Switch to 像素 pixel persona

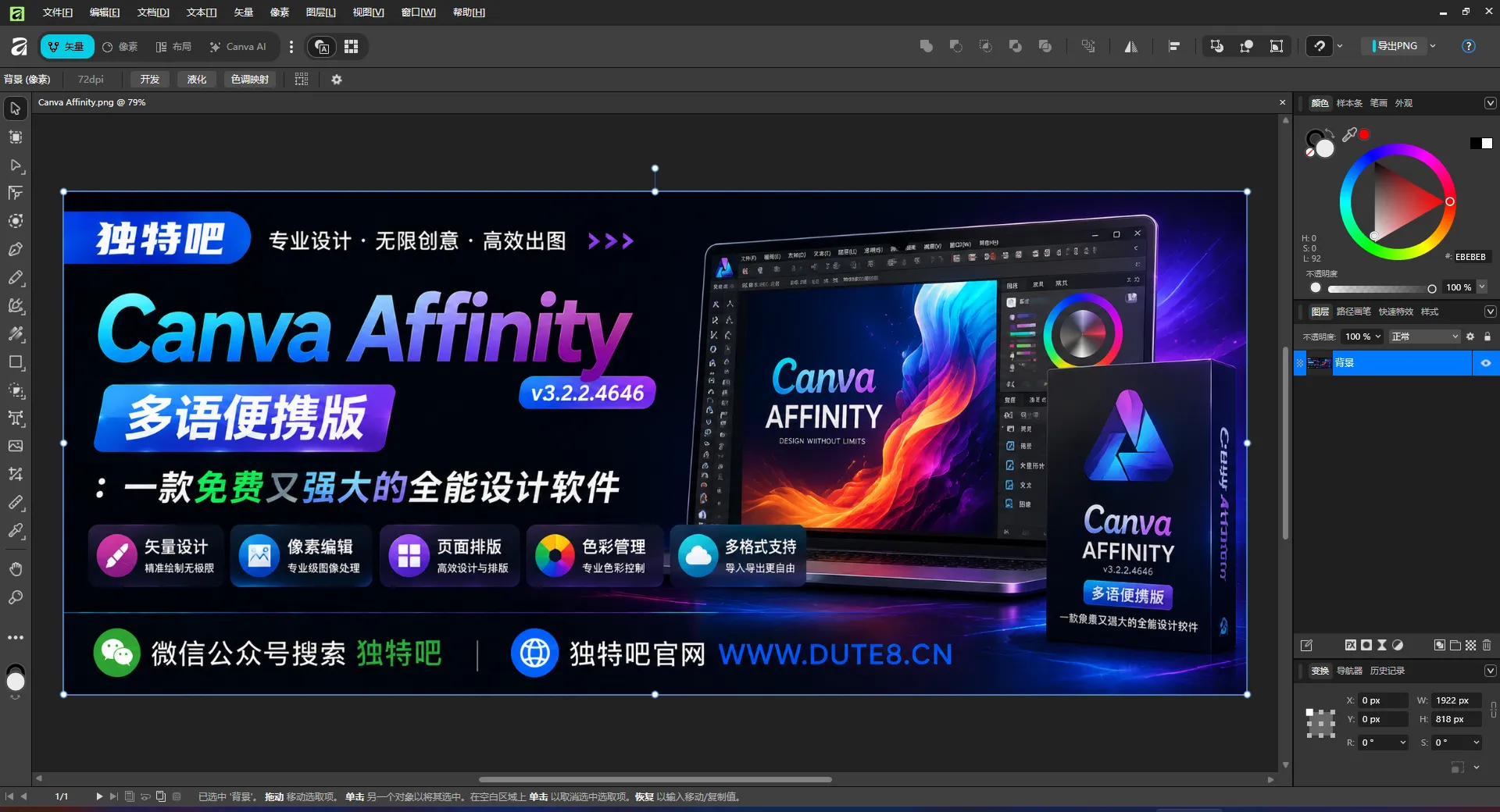tap(120, 47)
